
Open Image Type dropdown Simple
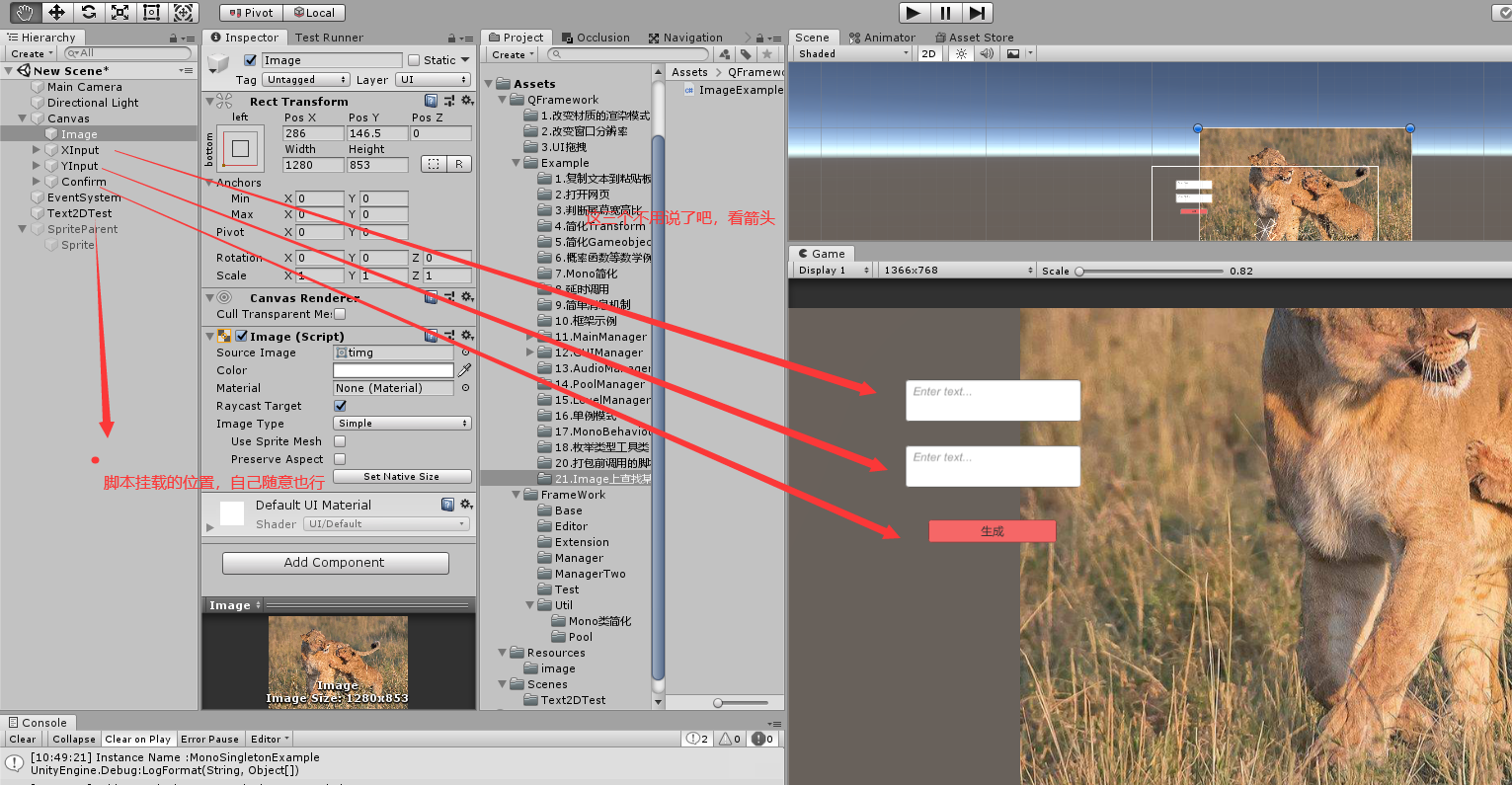coord(402,424)
